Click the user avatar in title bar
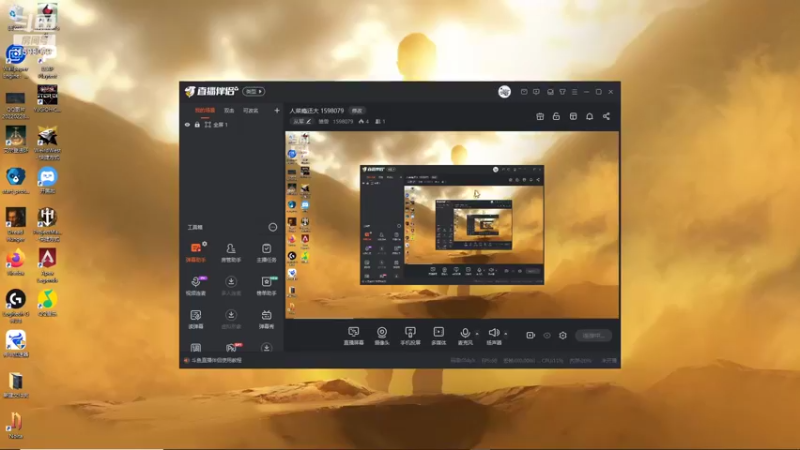The width and height of the screenshot is (800, 450). click(504, 92)
